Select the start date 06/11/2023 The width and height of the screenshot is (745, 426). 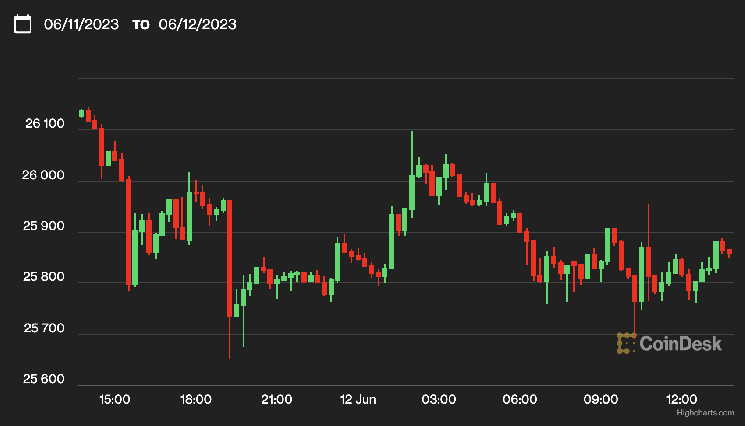point(83,23)
